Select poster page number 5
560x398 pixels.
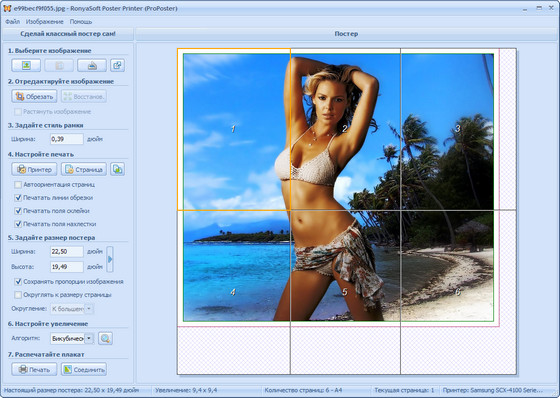(x=345, y=292)
